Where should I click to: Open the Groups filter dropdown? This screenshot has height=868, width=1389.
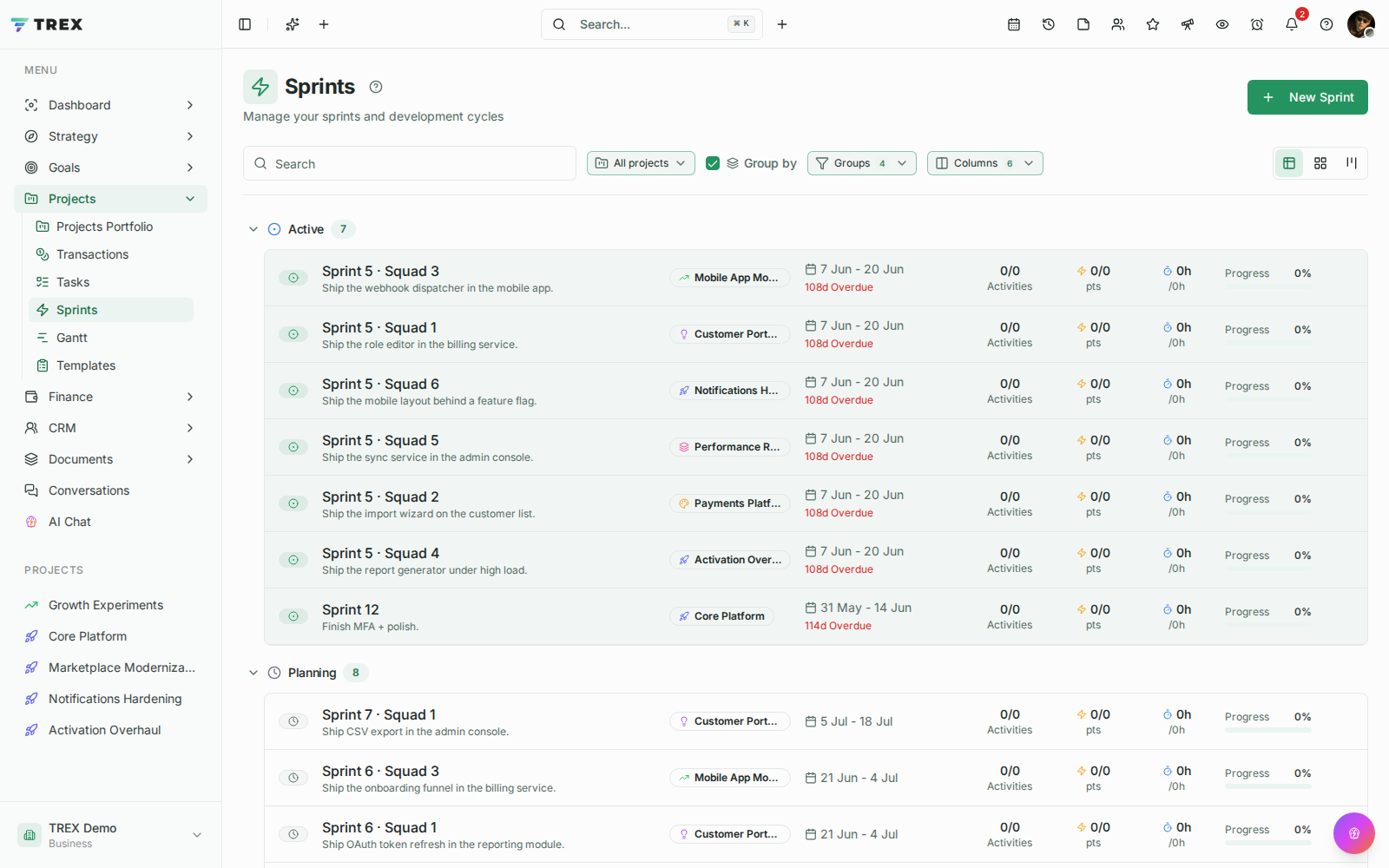click(862, 163)
